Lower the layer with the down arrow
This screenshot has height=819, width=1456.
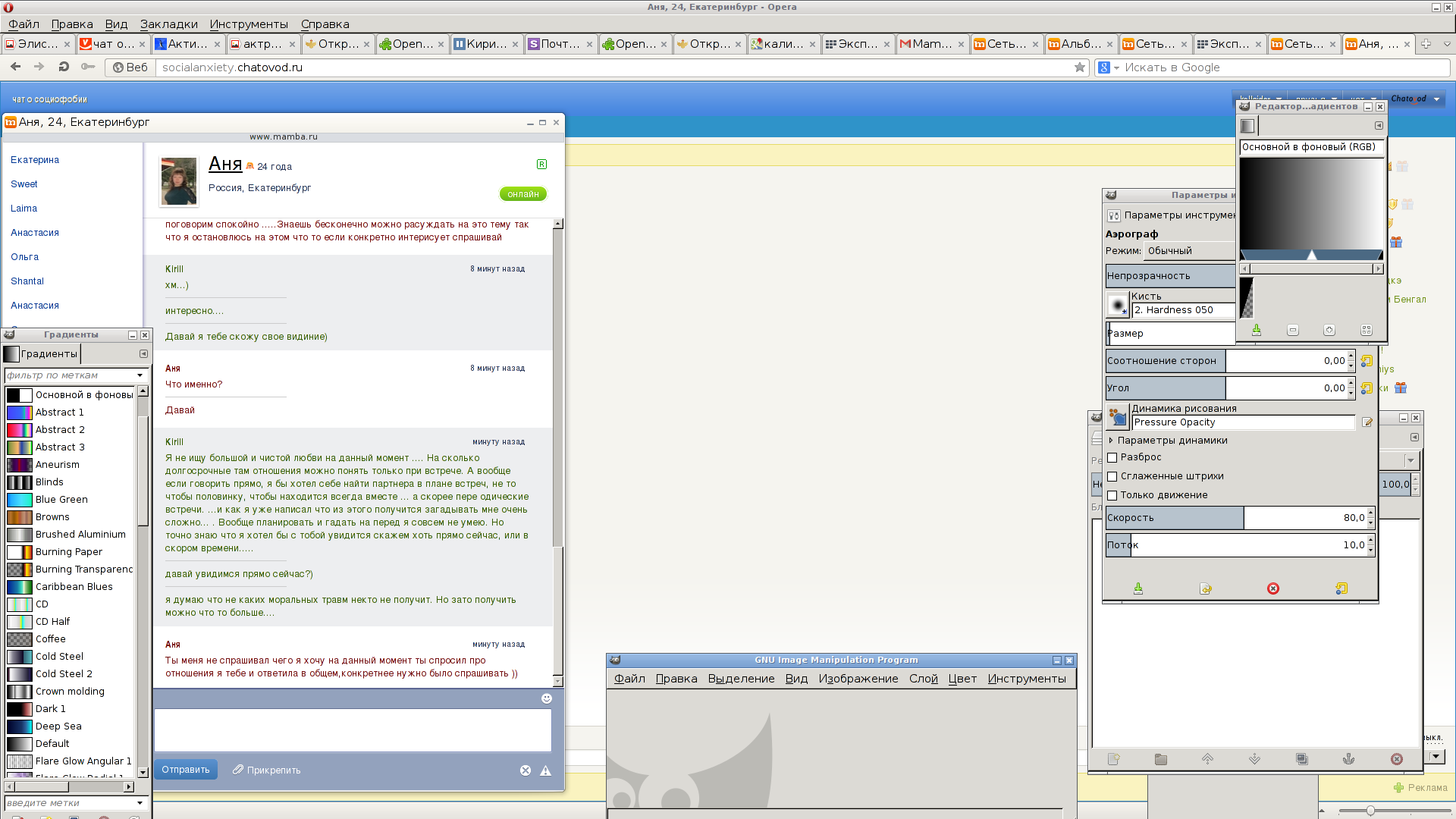pos(1254,759)
